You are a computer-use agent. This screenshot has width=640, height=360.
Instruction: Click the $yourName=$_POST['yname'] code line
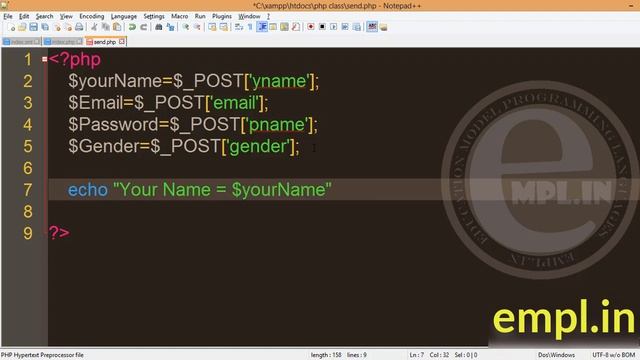pyautogui.click(x=193, y=81)
